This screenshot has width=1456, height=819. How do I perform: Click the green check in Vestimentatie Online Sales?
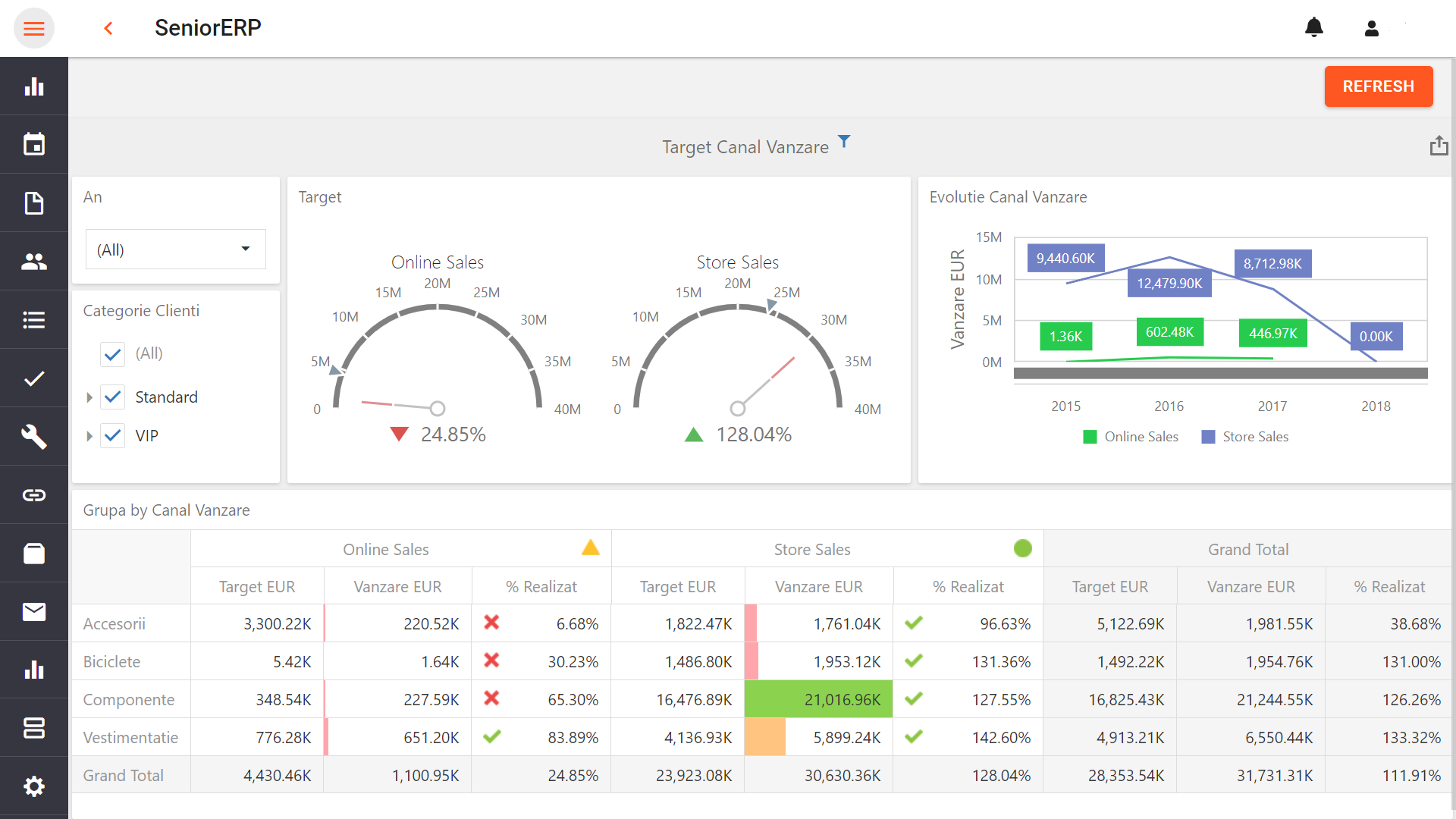coord(492,736)
